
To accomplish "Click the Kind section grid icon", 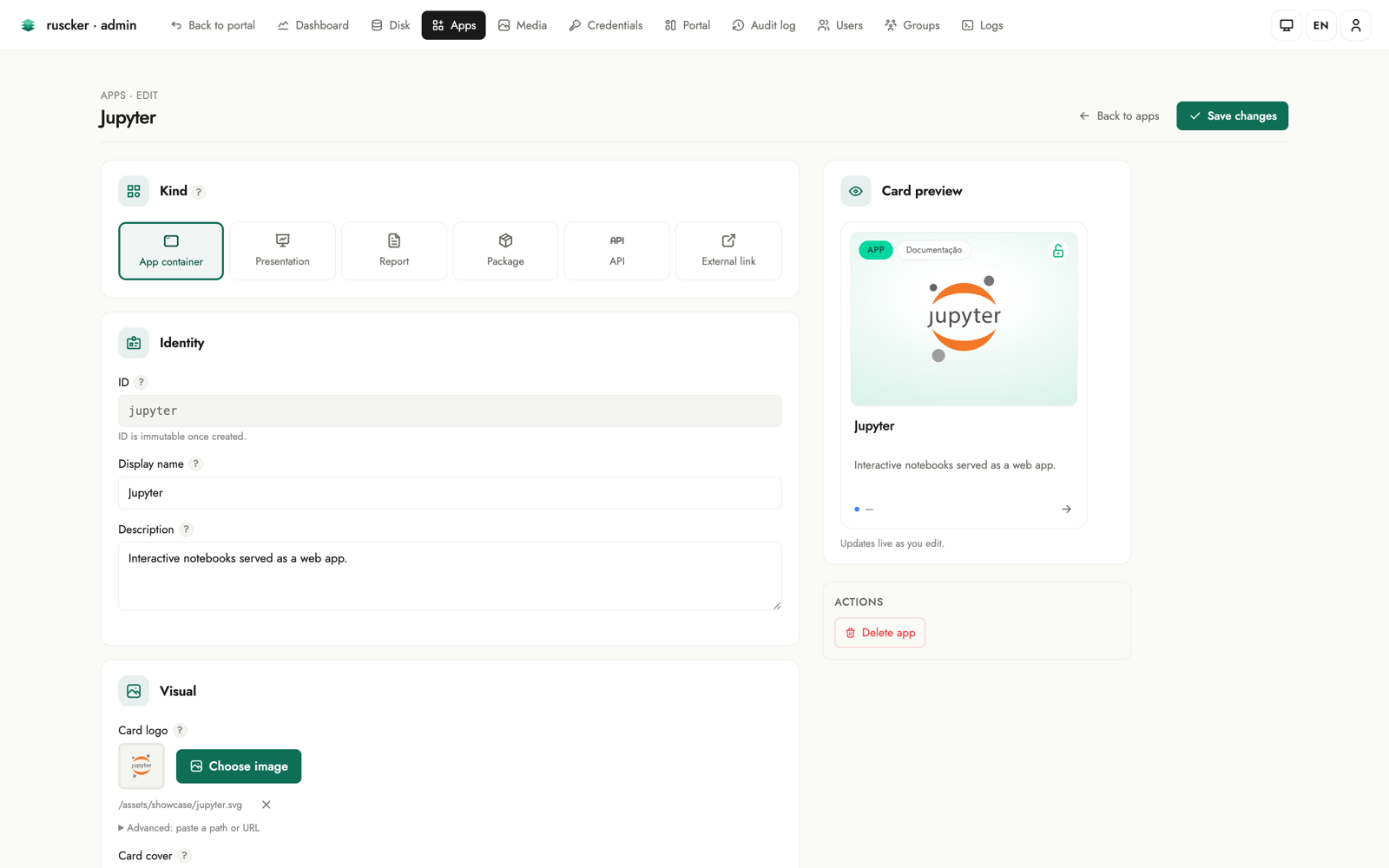I will point(134,191).
